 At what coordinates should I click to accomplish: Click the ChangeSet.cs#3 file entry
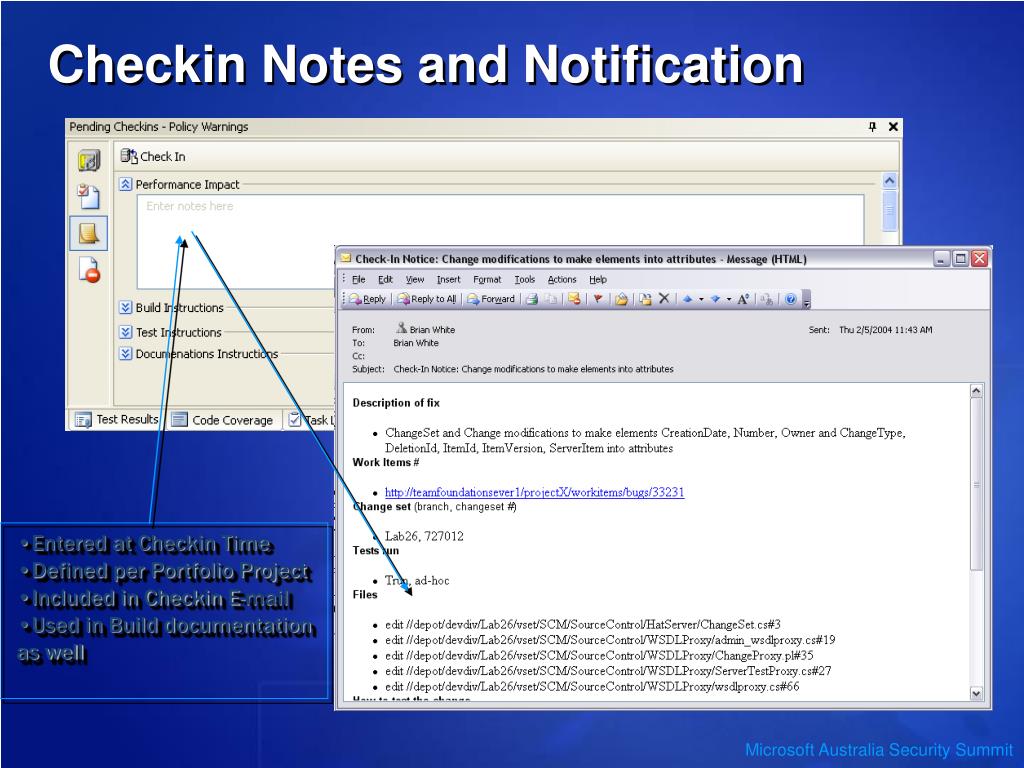(x=583, y=624)
